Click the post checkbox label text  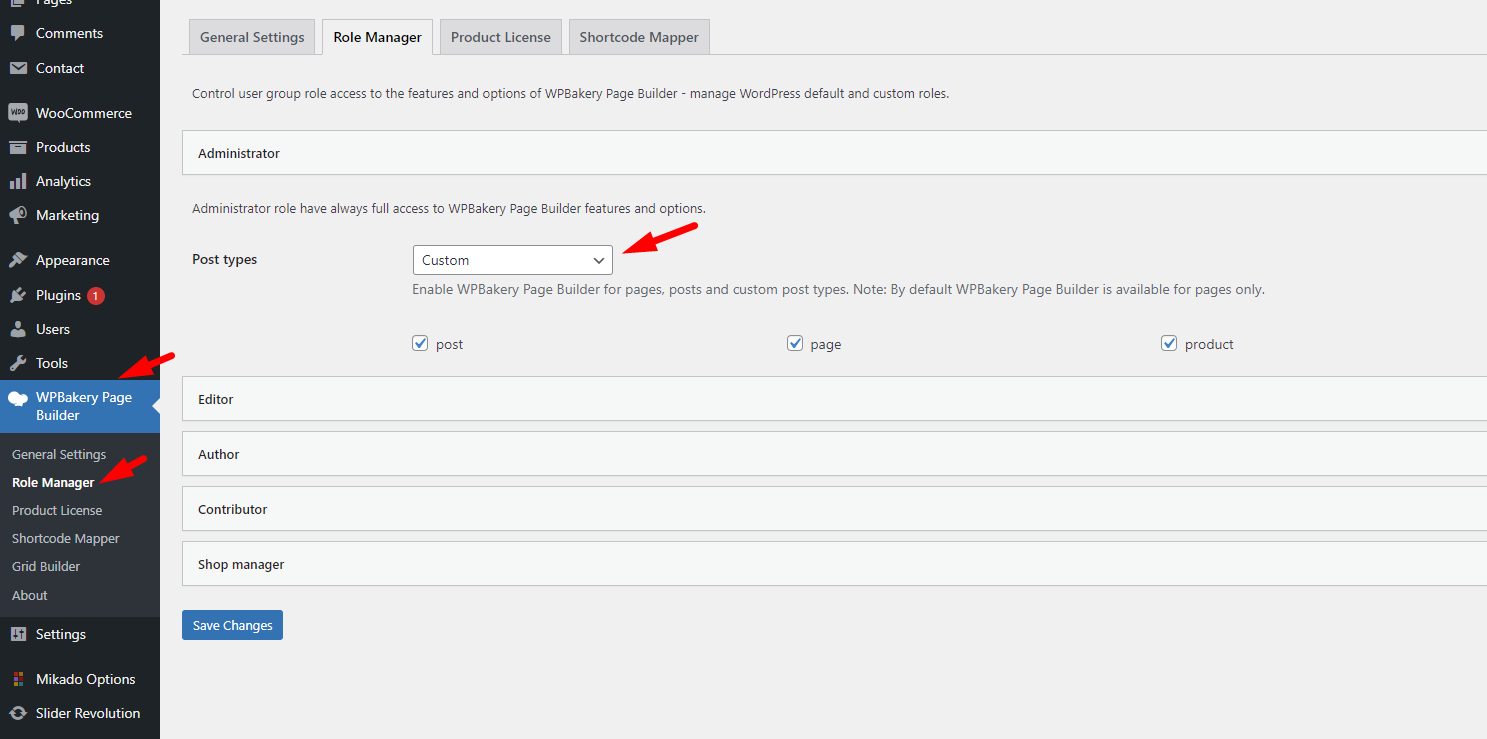click(x=450, y=344)
